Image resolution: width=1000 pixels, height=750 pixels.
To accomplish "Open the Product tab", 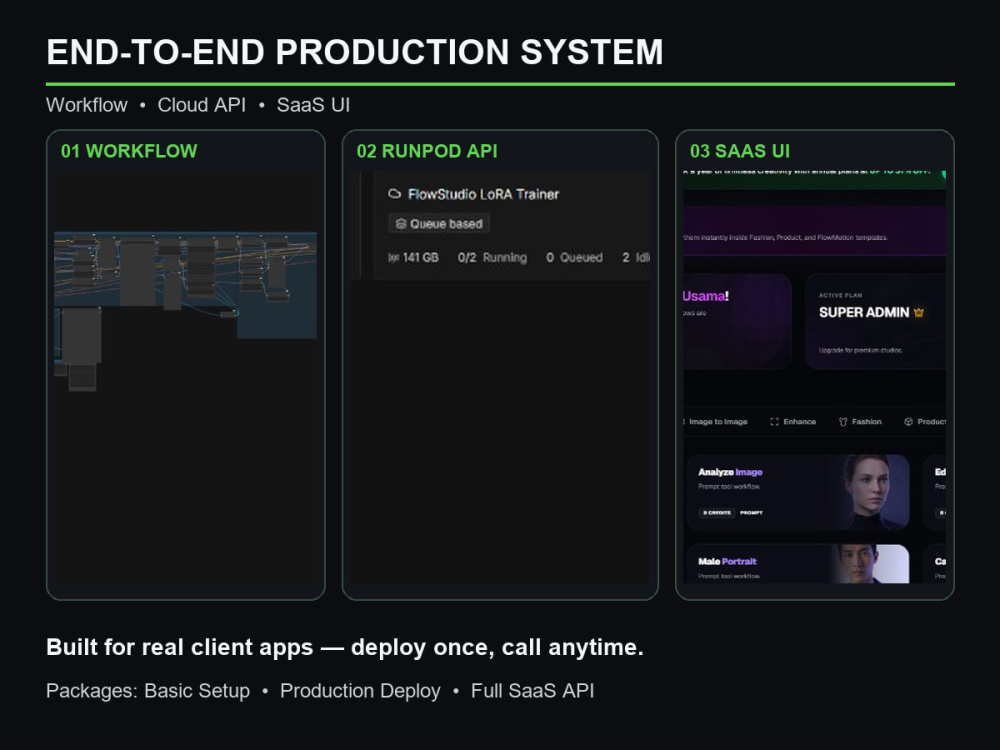I will point(925,422).
